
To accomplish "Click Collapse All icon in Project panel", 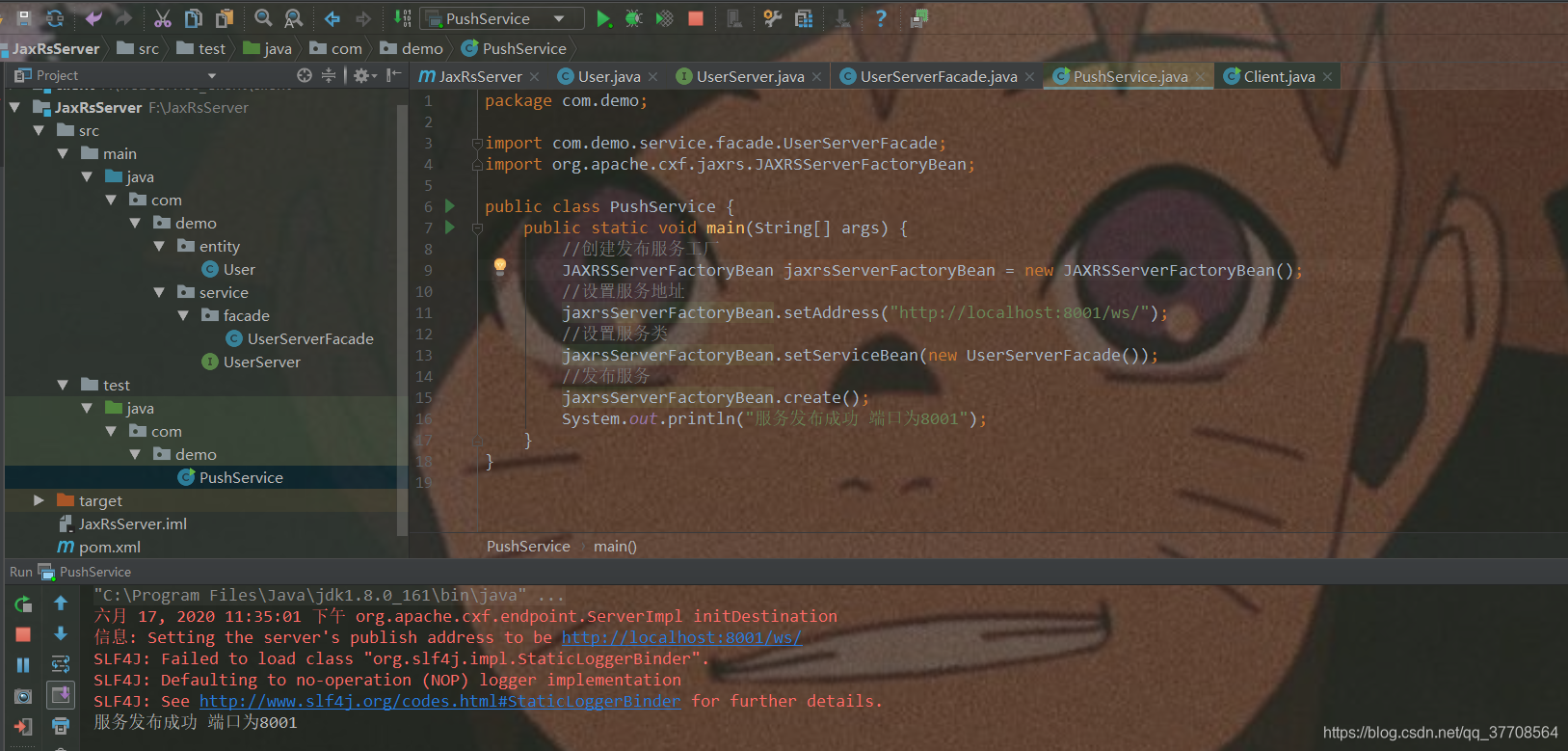I will 329,75.
